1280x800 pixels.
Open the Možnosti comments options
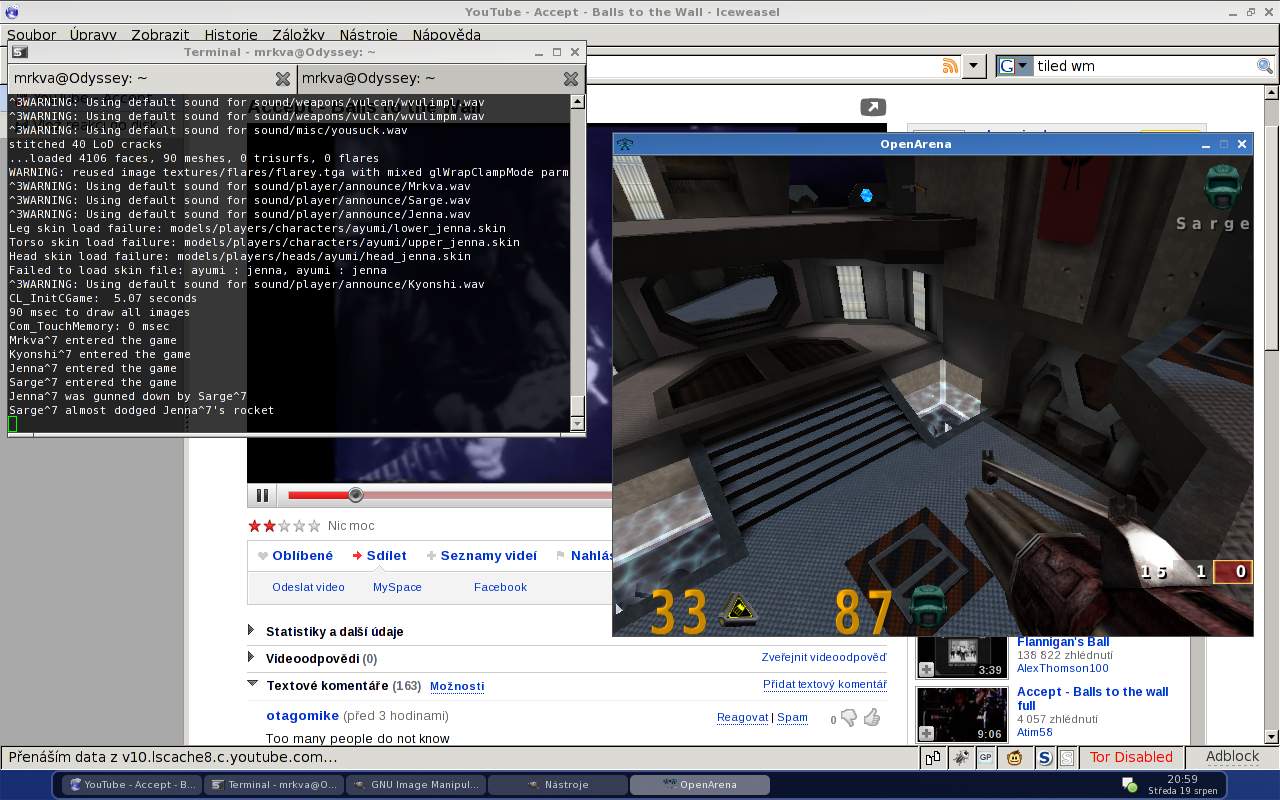[x=457, y=687]
